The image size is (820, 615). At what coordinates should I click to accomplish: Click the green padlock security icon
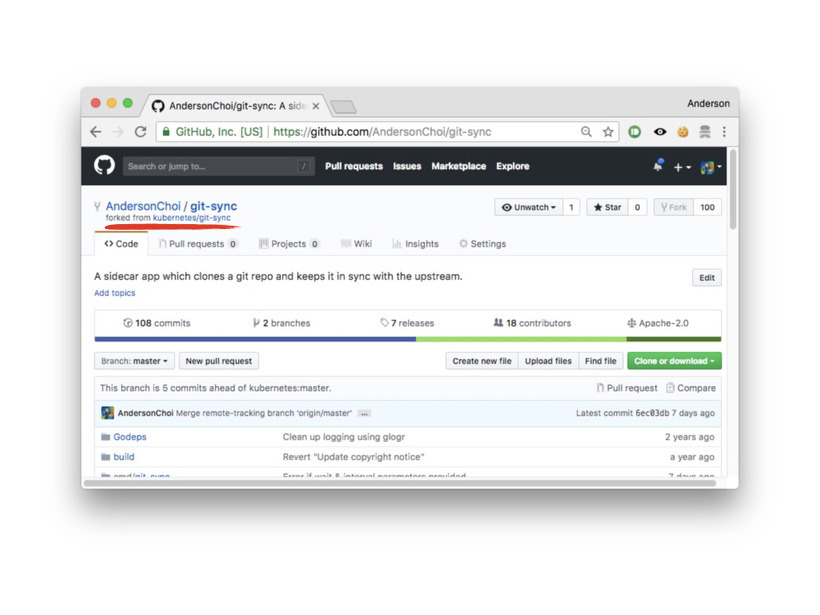tap(166, 132)
